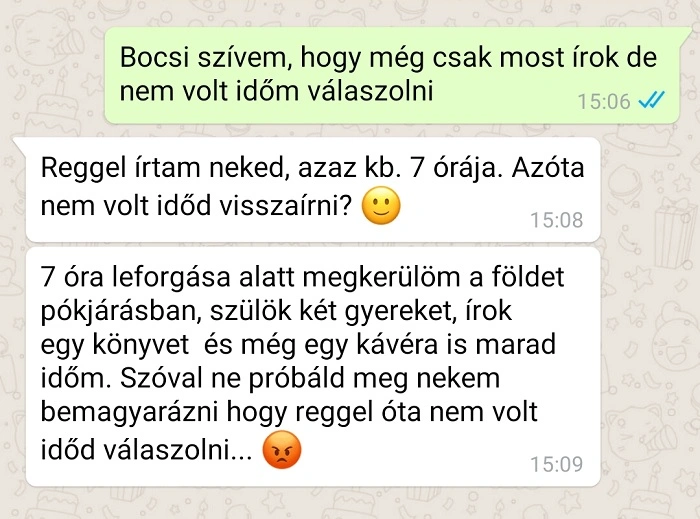Tap the angry red face emoji
700x519 pixels.
282,449
